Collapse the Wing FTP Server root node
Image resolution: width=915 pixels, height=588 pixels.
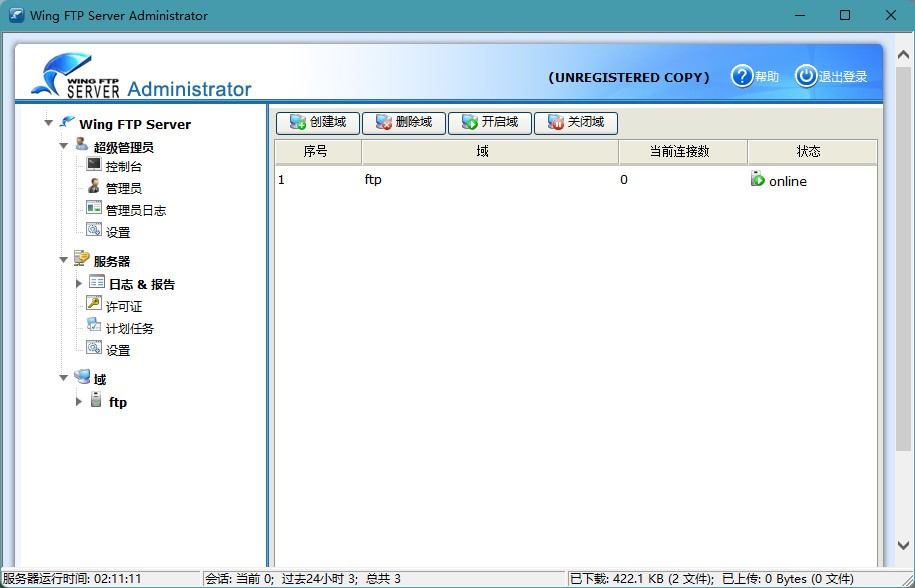click(x=48, y=123)
